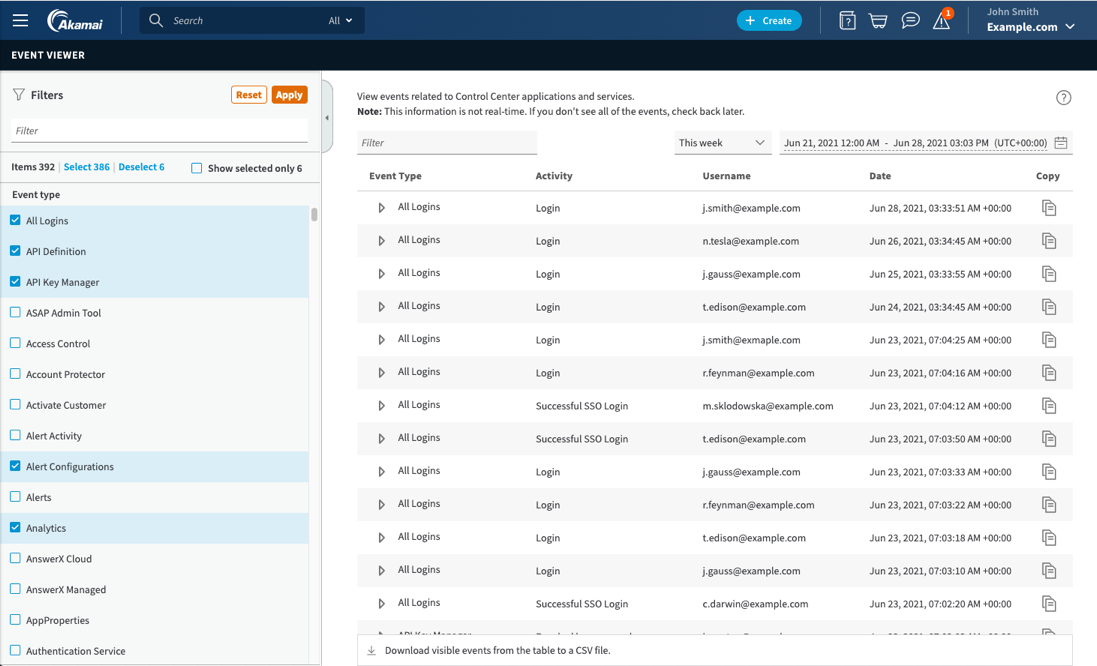
Task: Click the question mark help icon
Action: coord(1063,97)
